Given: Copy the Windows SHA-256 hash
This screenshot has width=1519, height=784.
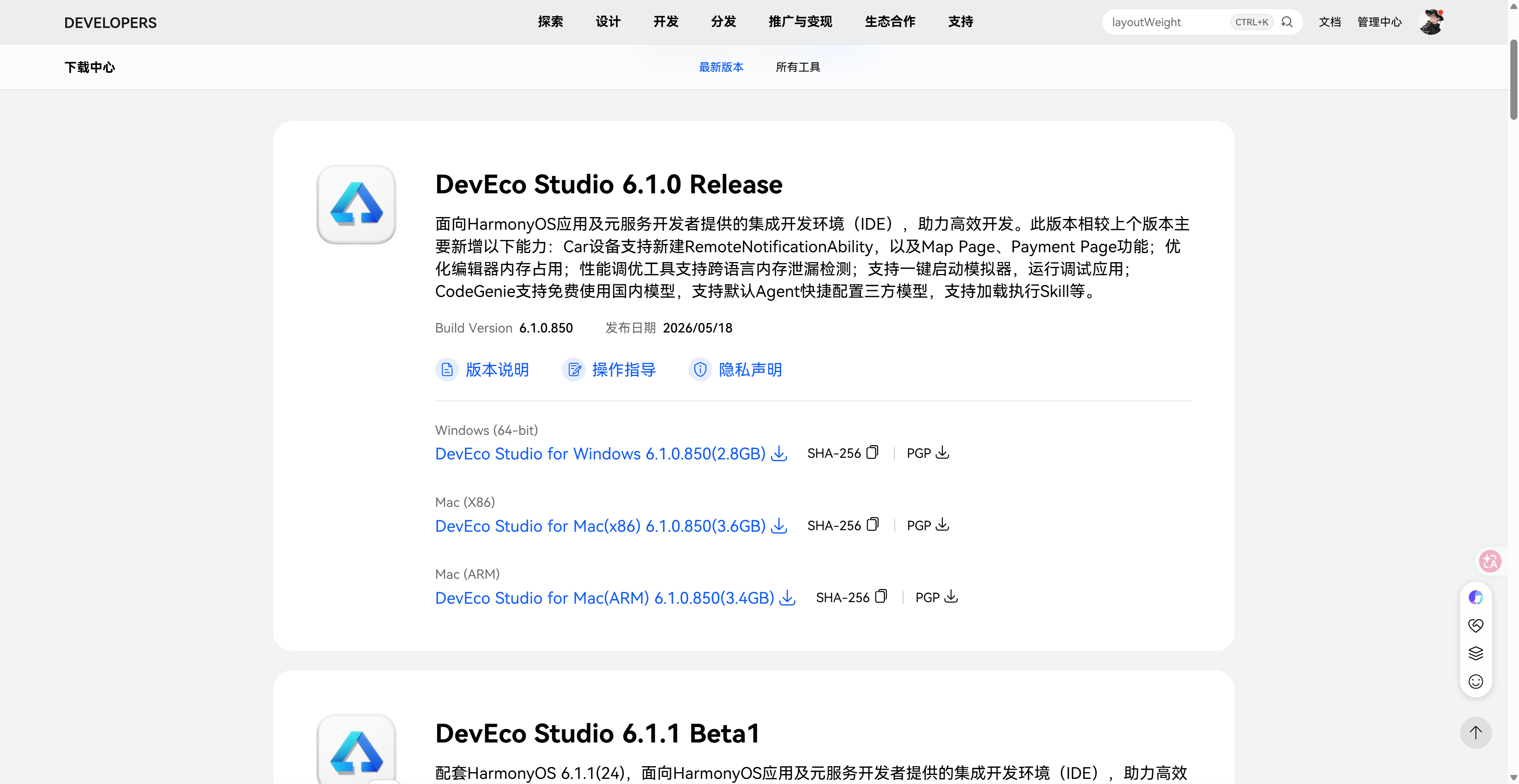Looking at the screenshot, I should click(x=872, y=452).
